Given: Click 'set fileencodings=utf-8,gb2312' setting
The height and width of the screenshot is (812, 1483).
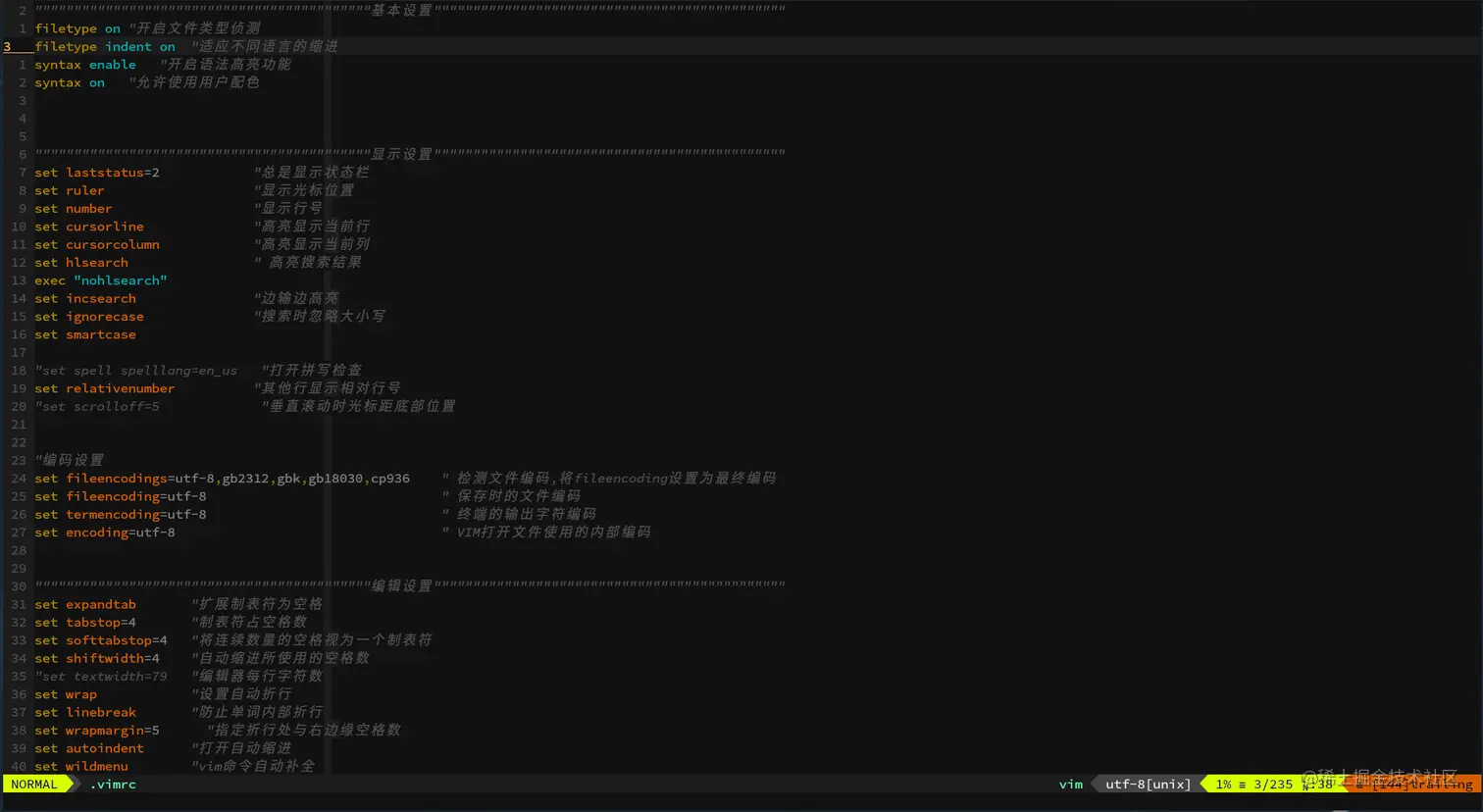Looking at the screenshot, I should [x=223, y=478].
